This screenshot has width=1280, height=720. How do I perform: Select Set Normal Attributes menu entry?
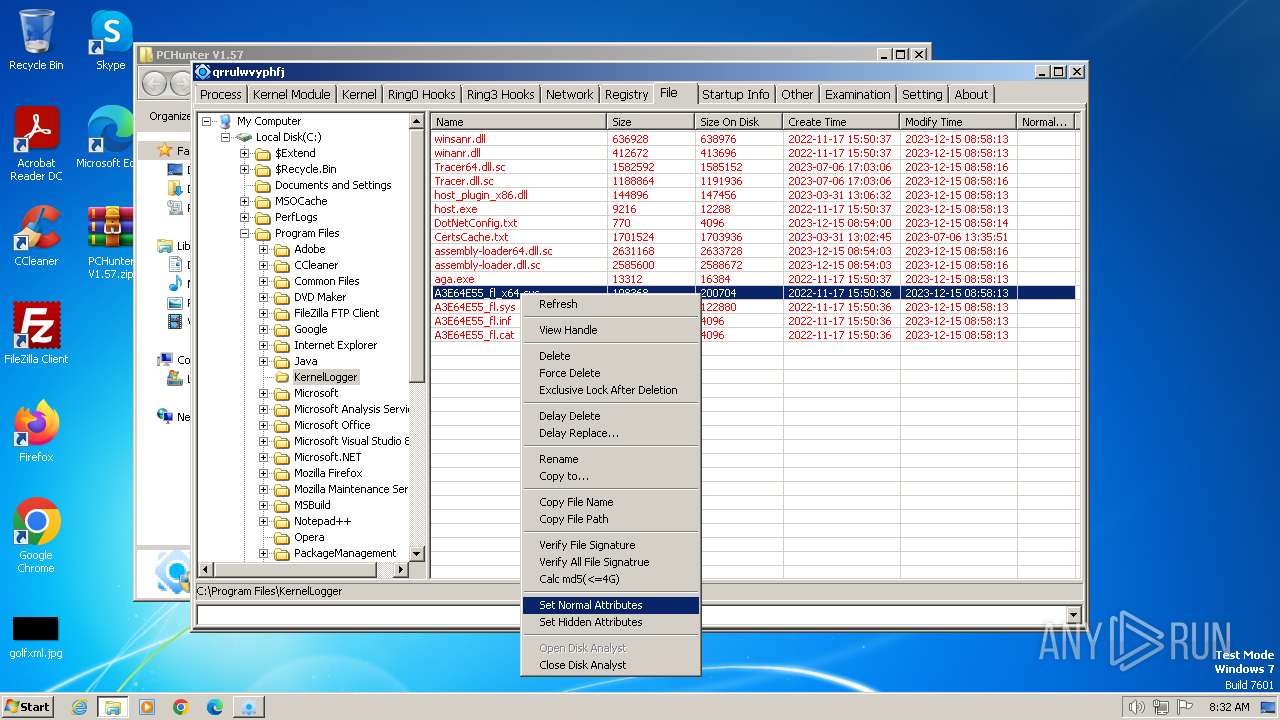610,605
